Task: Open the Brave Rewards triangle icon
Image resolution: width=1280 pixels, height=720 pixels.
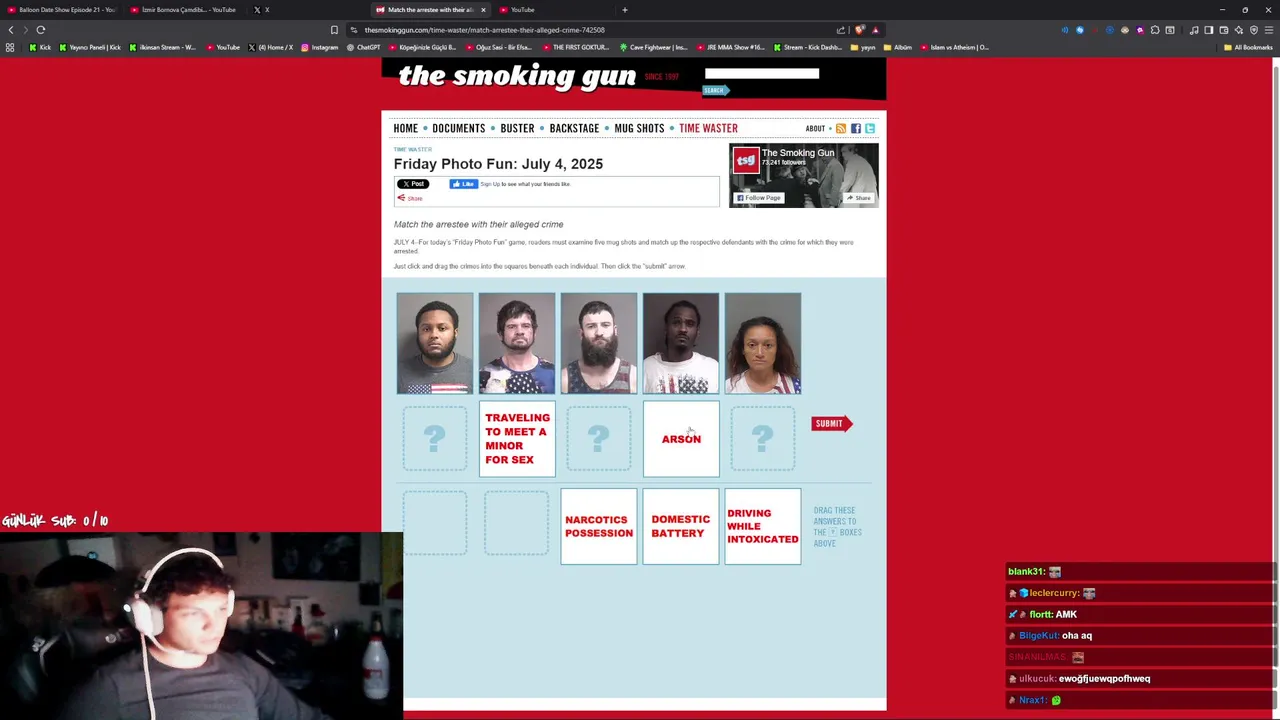Action: click(875, 30)
